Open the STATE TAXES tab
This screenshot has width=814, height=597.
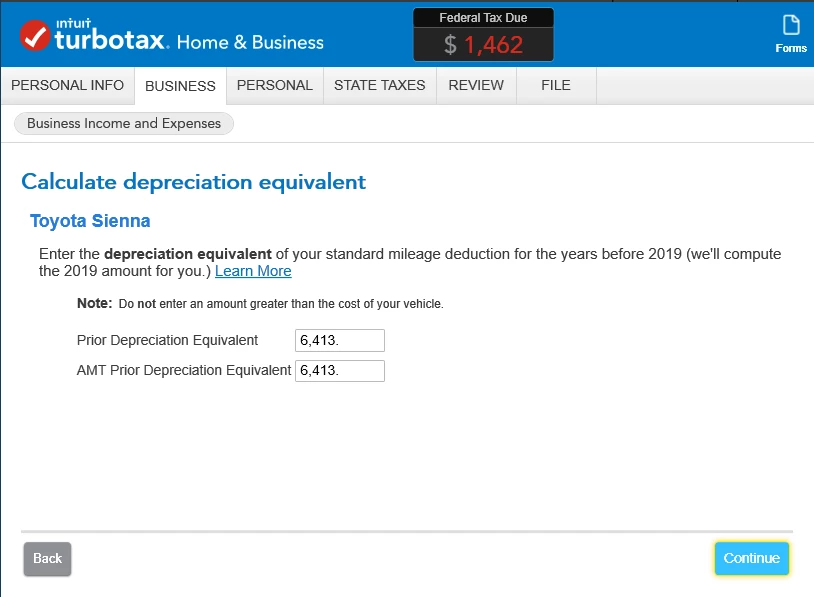click(x=379, y=85)
